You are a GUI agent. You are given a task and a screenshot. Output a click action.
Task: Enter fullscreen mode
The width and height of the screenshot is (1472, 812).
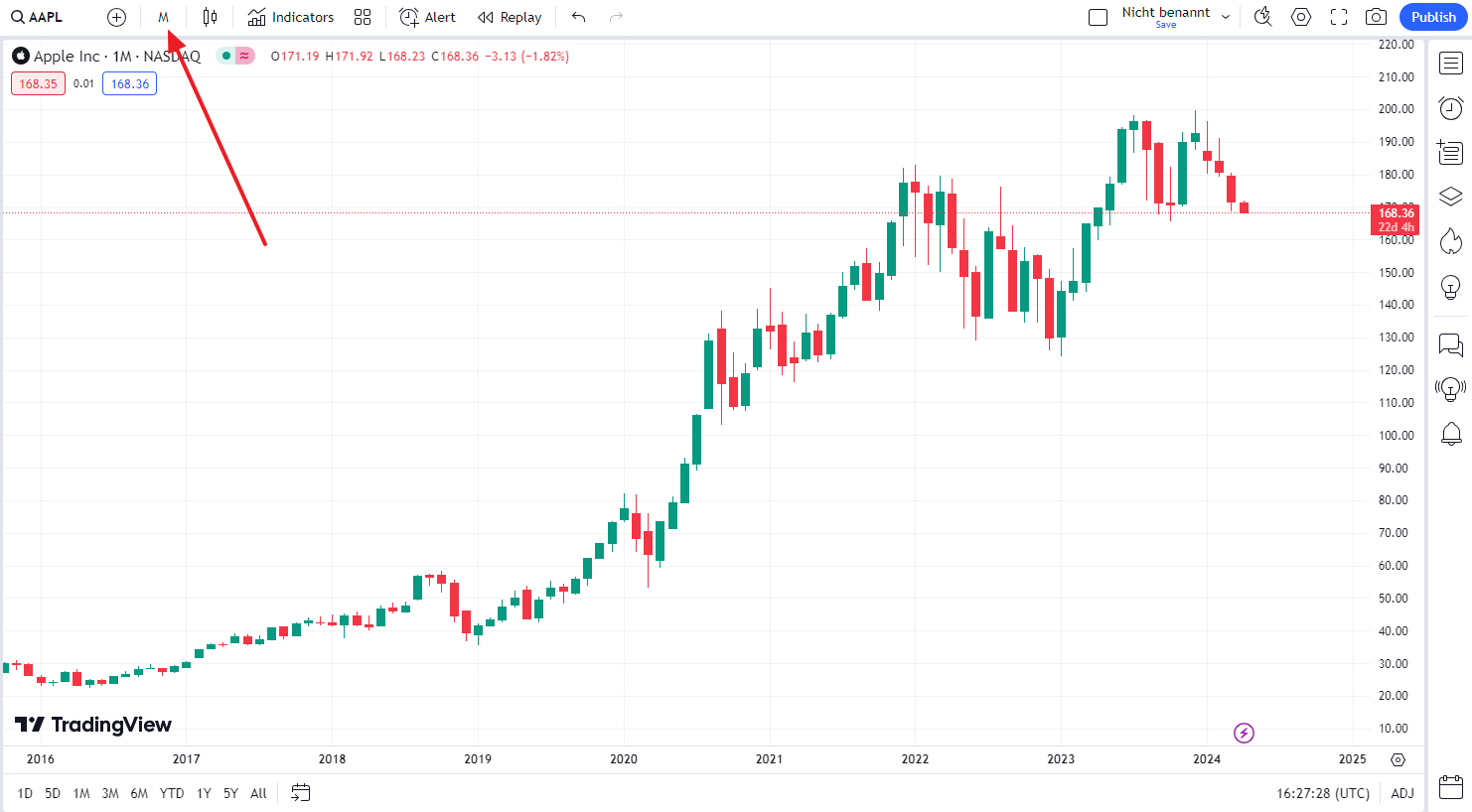pyautogui.click(x=1339, y=17)
